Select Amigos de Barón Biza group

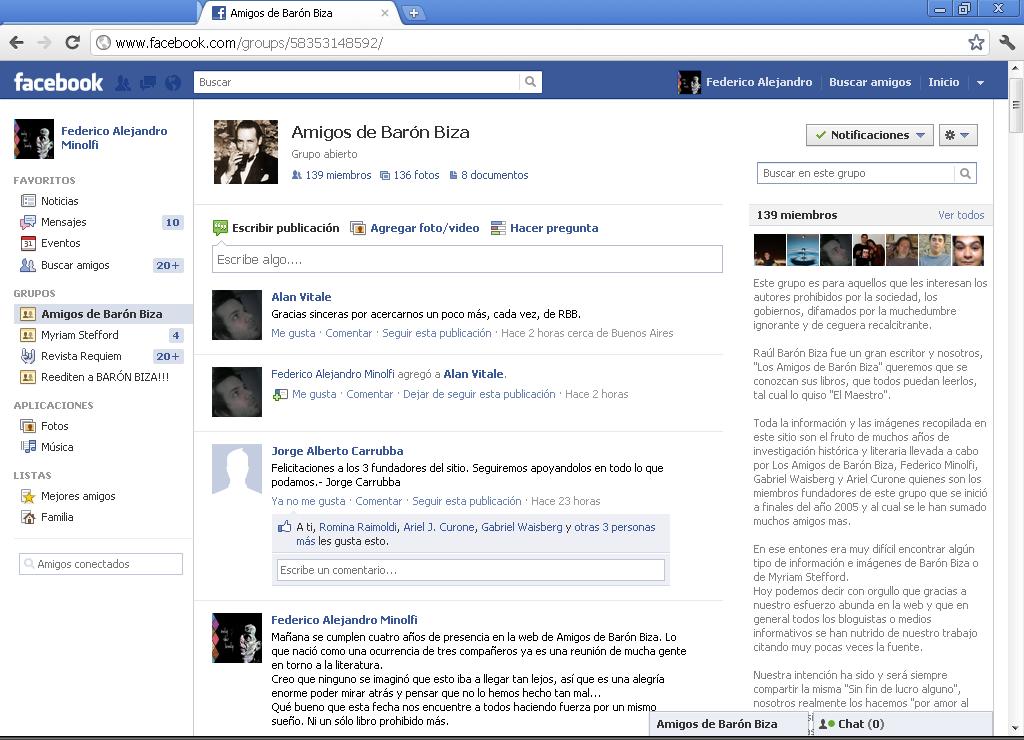pos(101,314)
